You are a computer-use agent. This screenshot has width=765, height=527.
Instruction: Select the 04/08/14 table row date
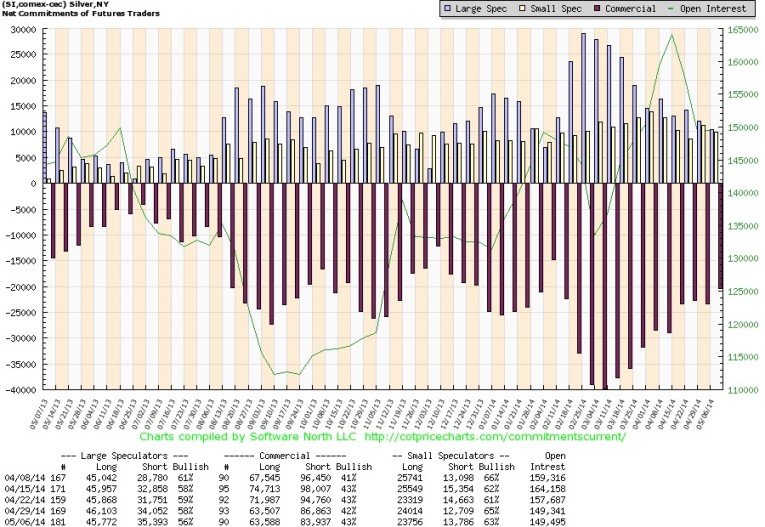(x=21, y=476)
